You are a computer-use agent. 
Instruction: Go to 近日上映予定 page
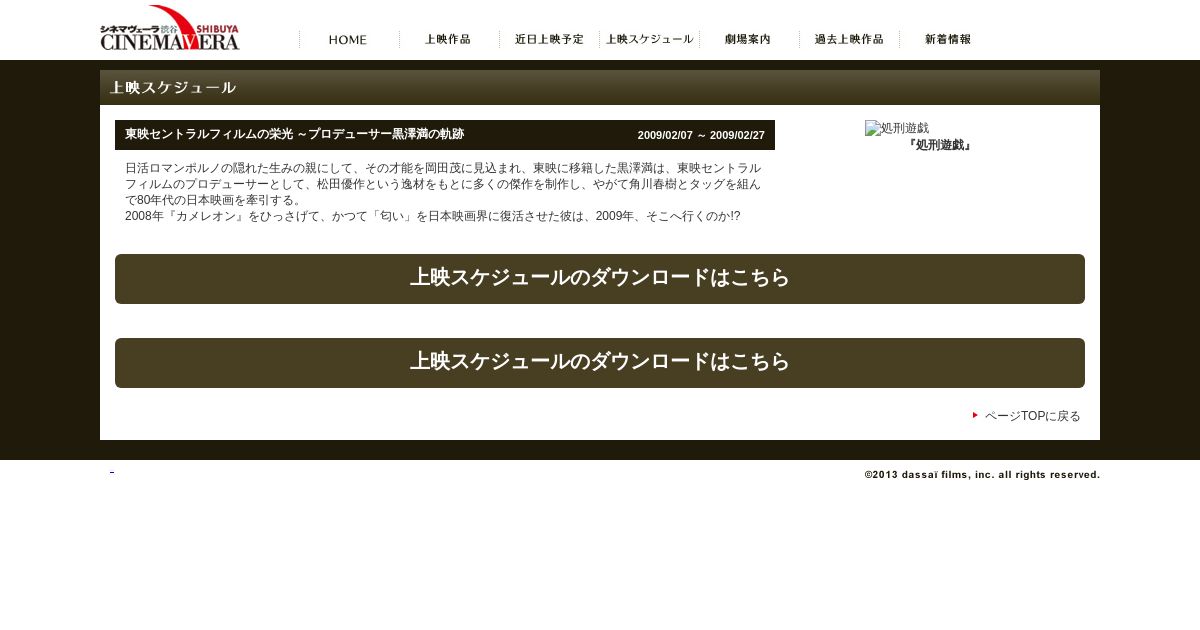pos(549,39)
